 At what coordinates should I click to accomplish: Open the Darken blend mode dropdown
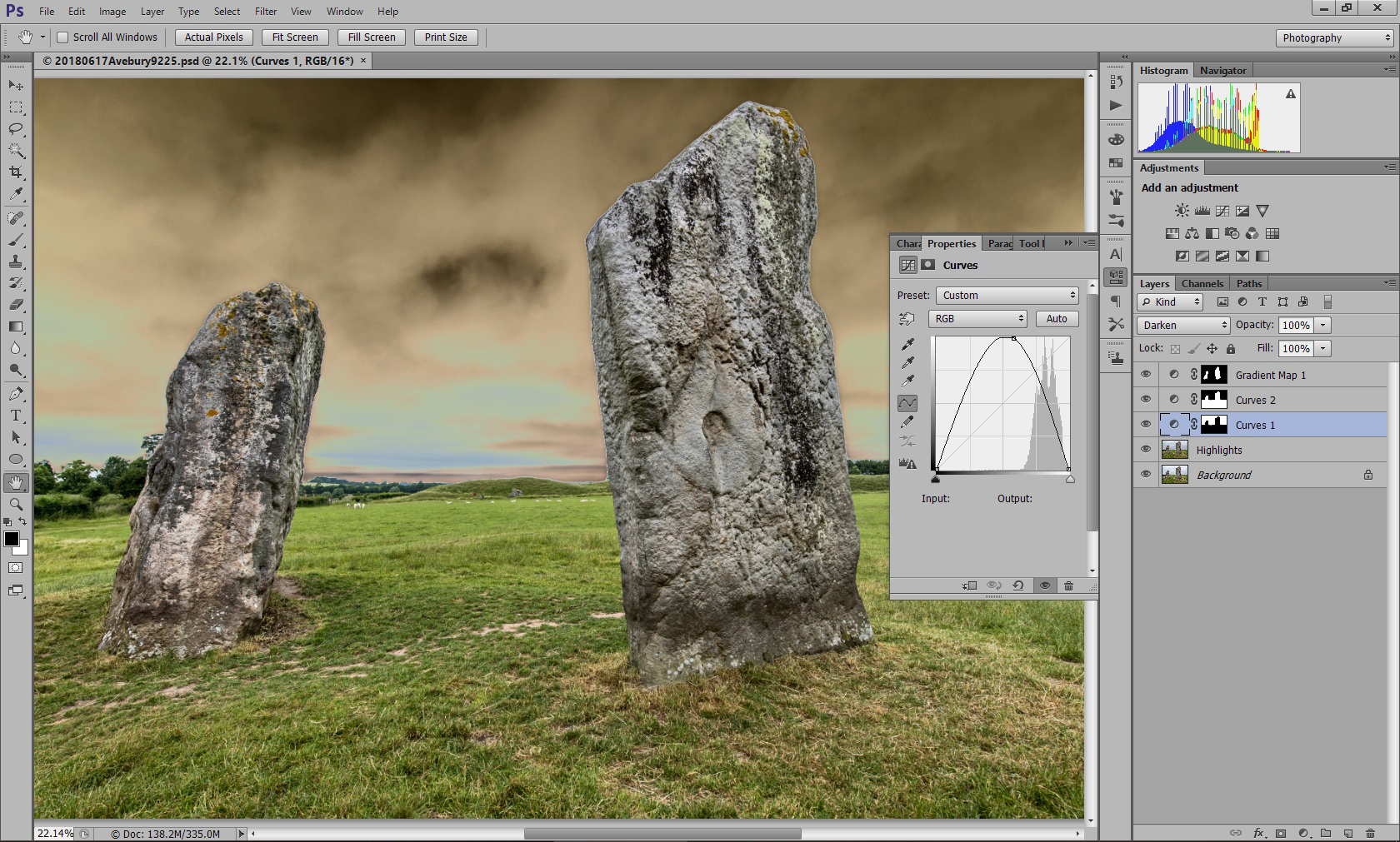[1183, 325]
